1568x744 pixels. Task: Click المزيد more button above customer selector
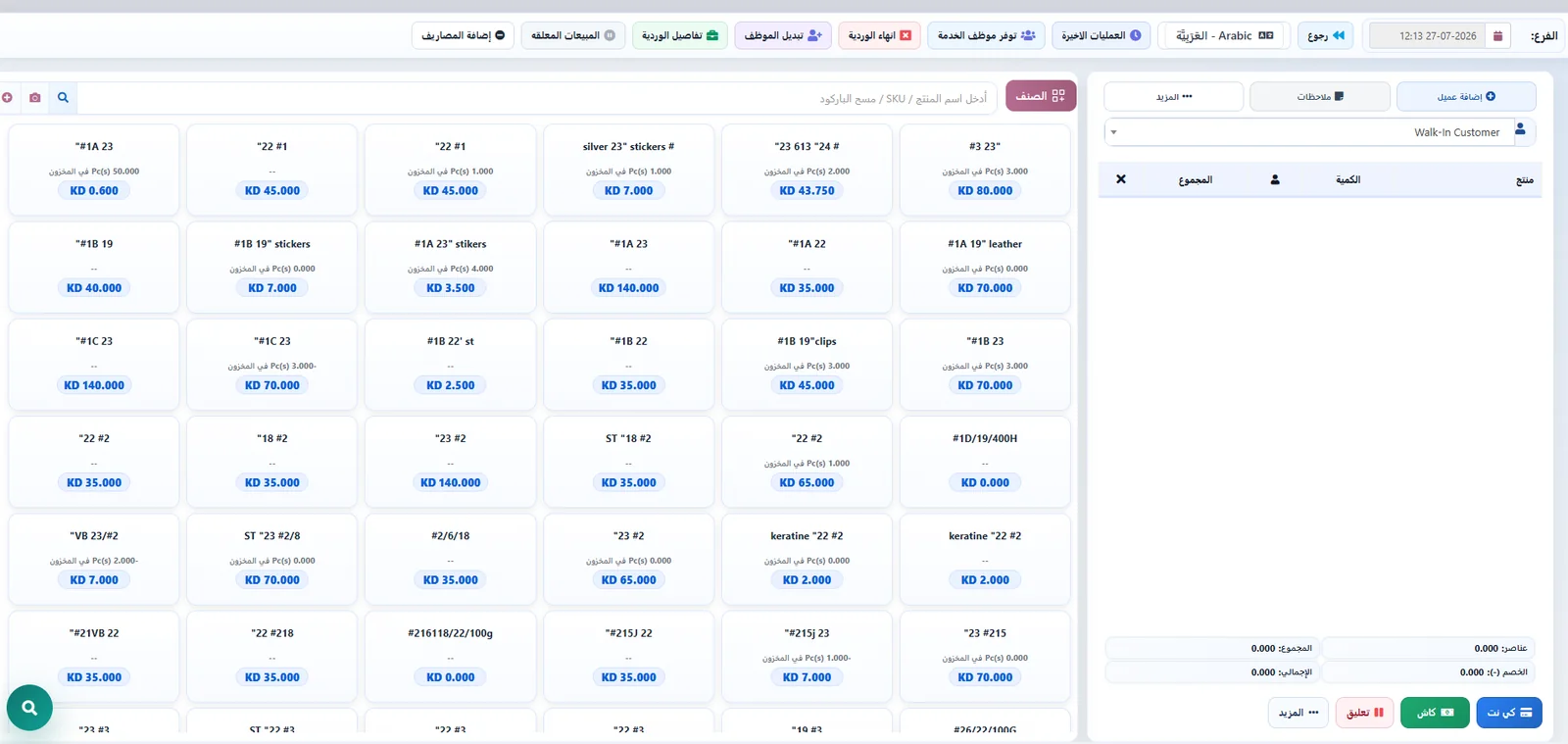coord(1174,96)
